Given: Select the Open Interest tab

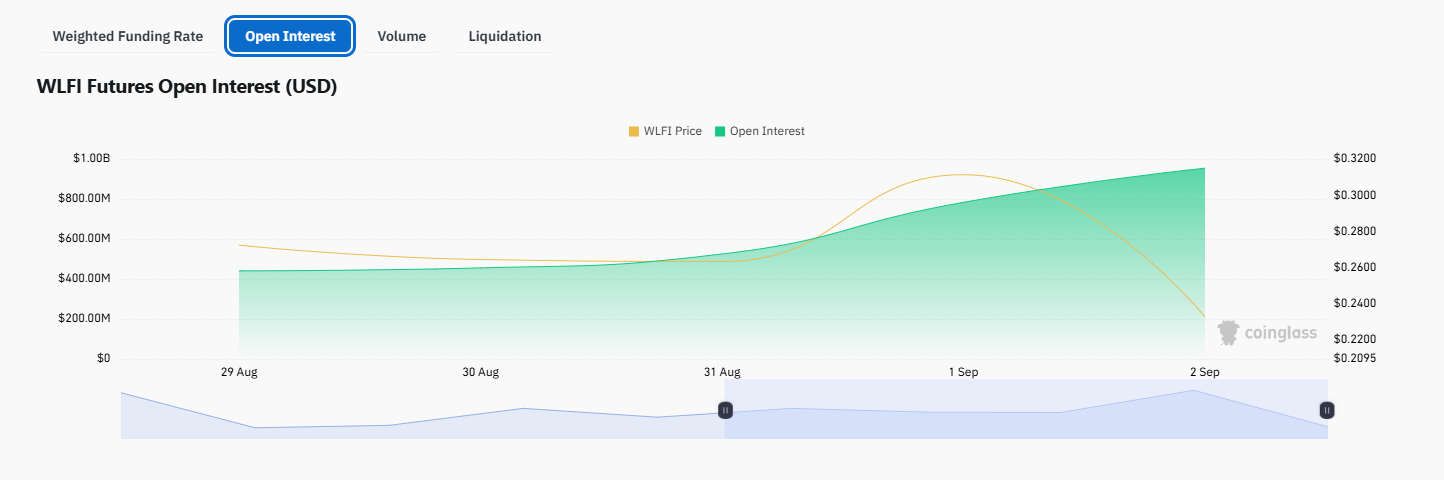Looking at the screenshot, I should (290, 36).
